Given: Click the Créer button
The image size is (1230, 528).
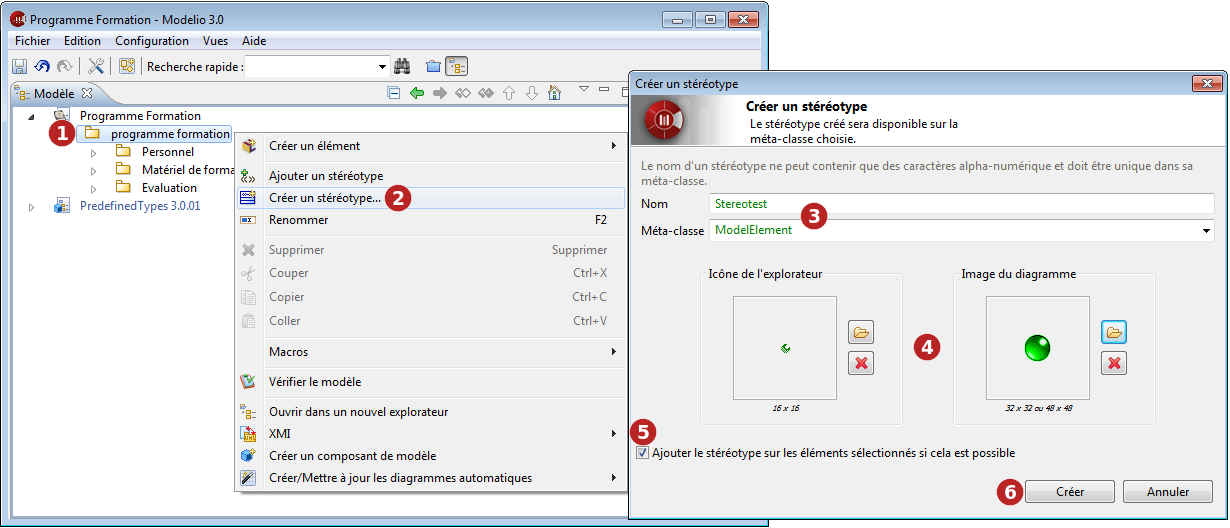Looking at the screenshot, I should coord(1070,492).
